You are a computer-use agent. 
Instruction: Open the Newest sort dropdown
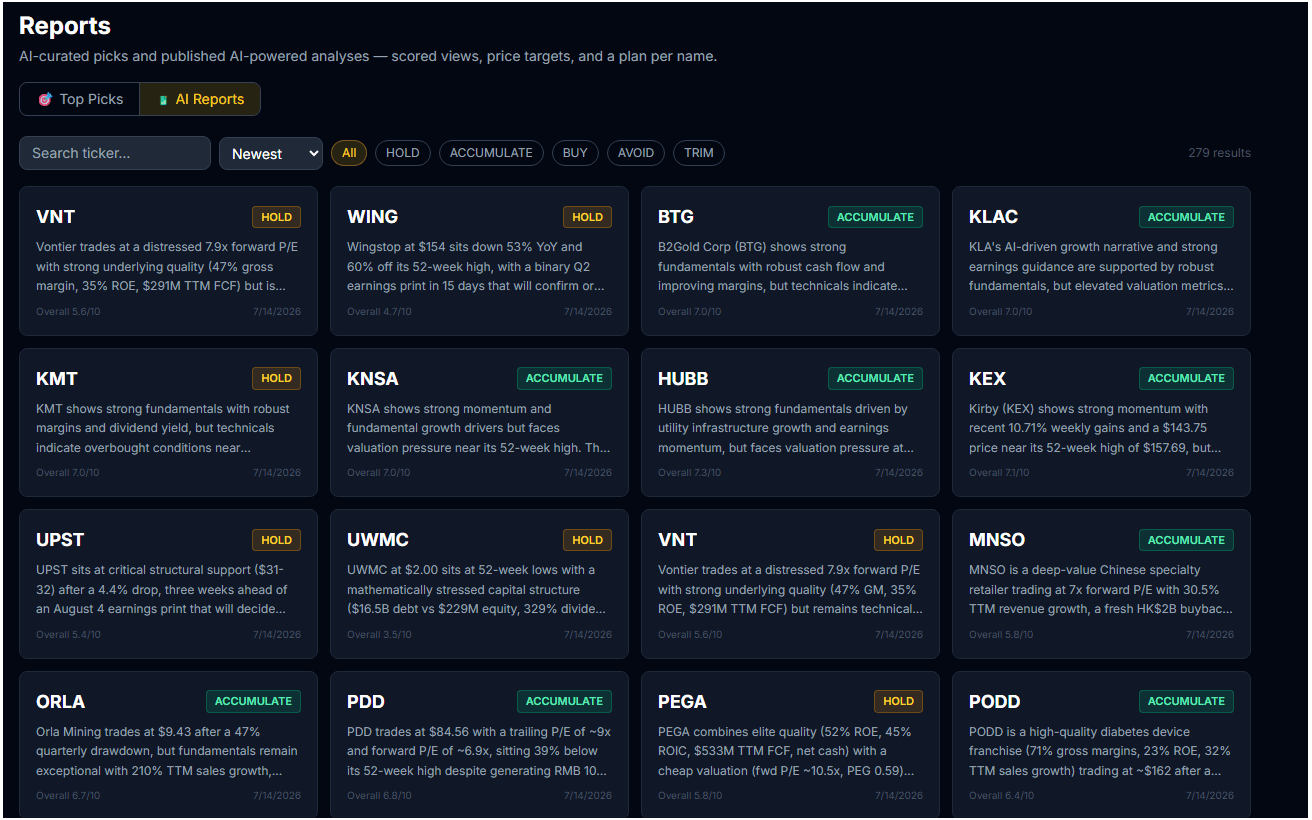pos(271,153)
